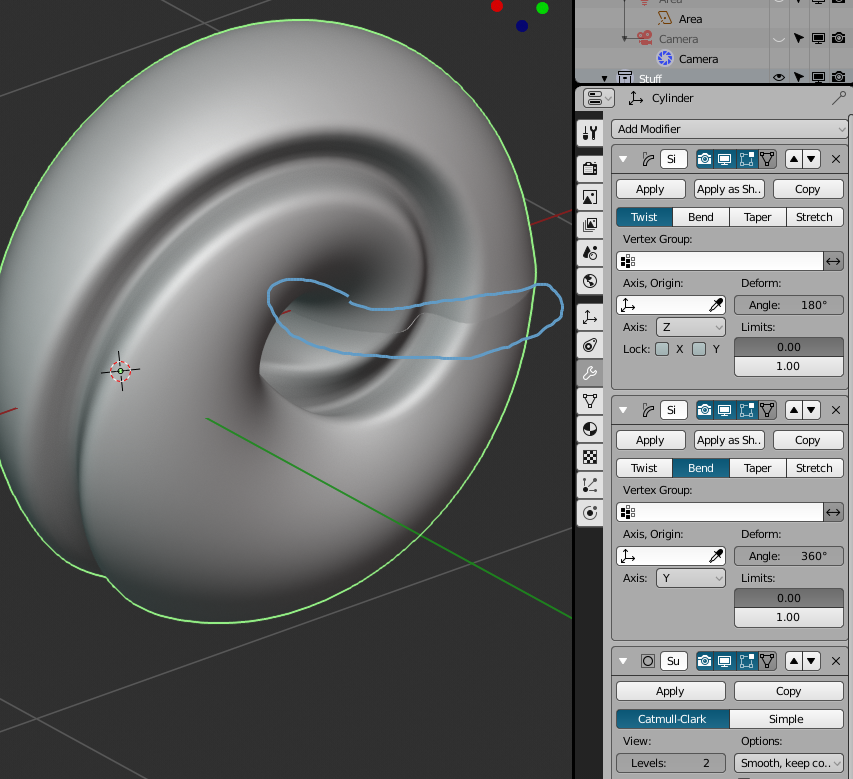Image resolution: width=853 pixels, height=779 pixels.
Task: Open the Render properties tab
Action: coord(590,168)
